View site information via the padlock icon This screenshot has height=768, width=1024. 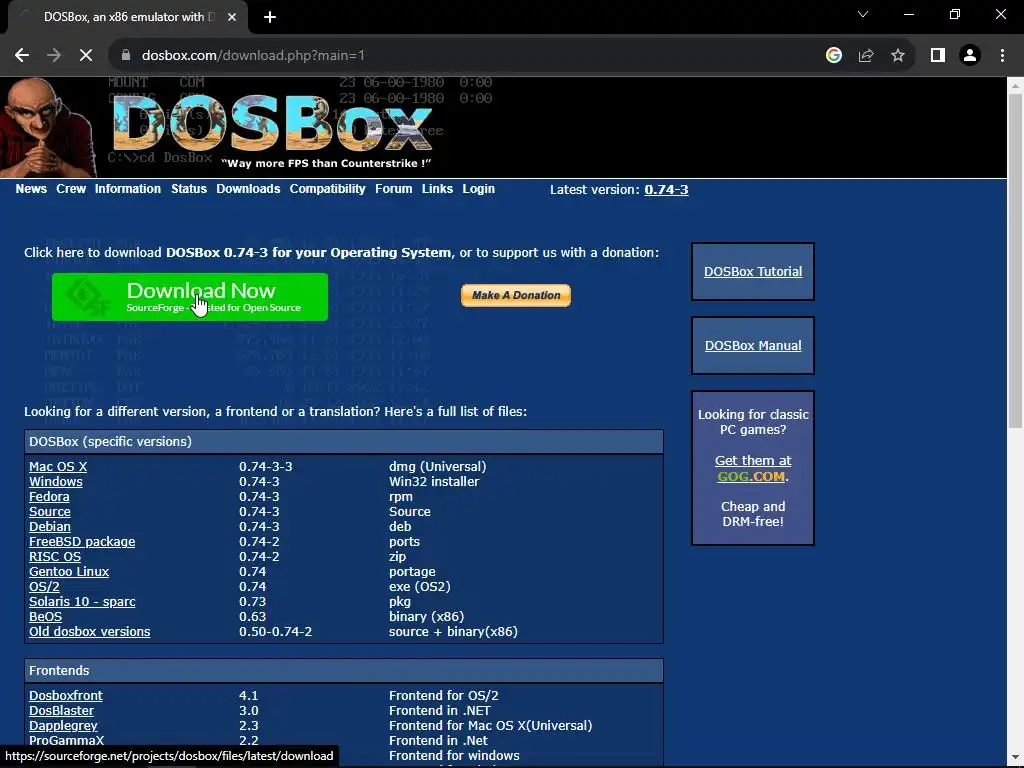point(126,56)
